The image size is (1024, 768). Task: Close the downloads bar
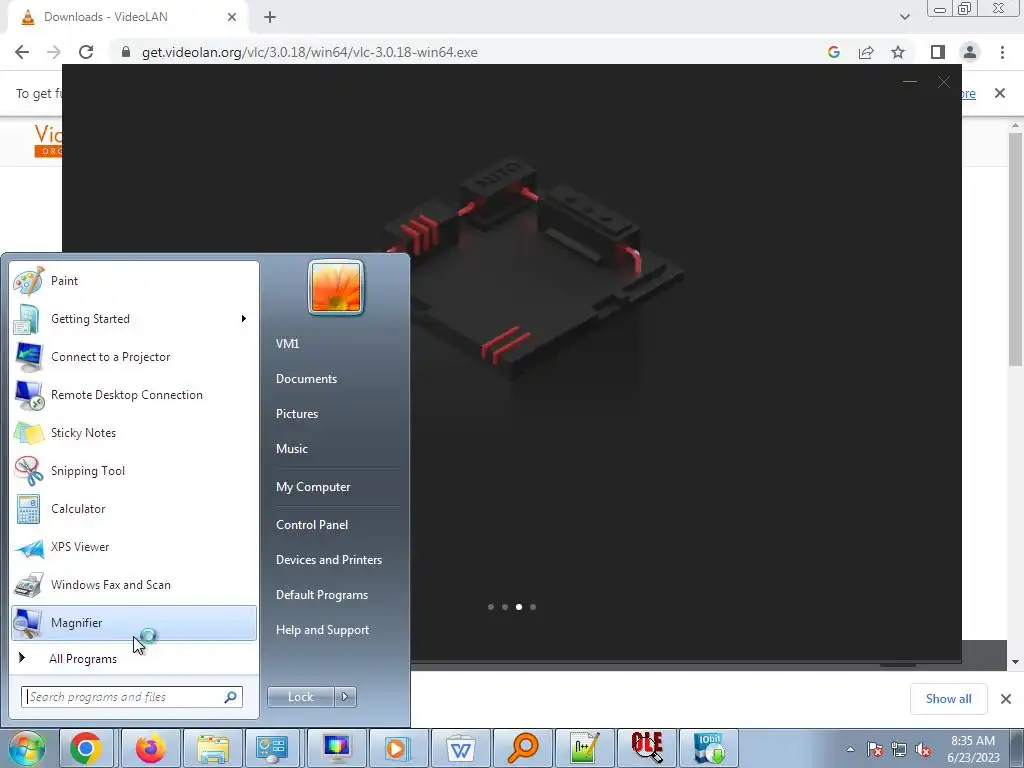1006,699
